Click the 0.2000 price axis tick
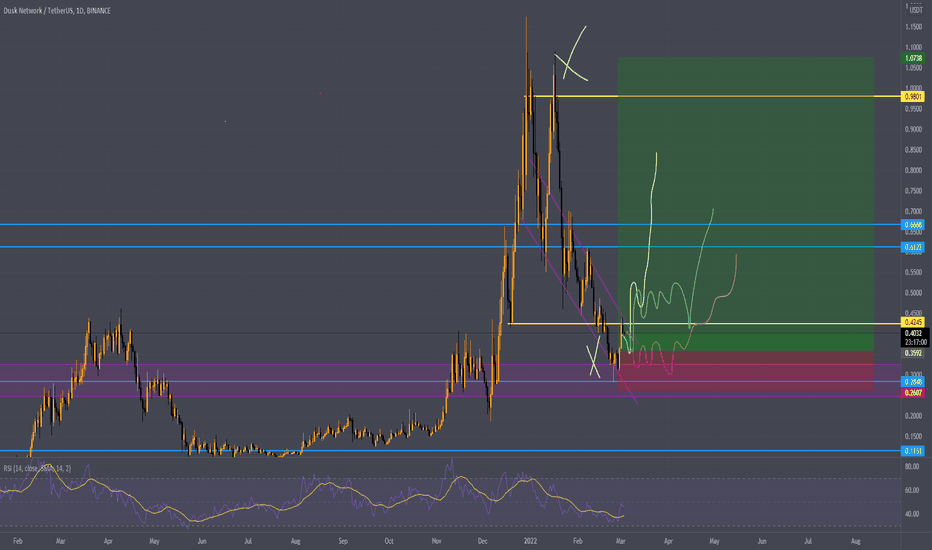This screenshot has width=932, height=550. [x=914, y=416]
